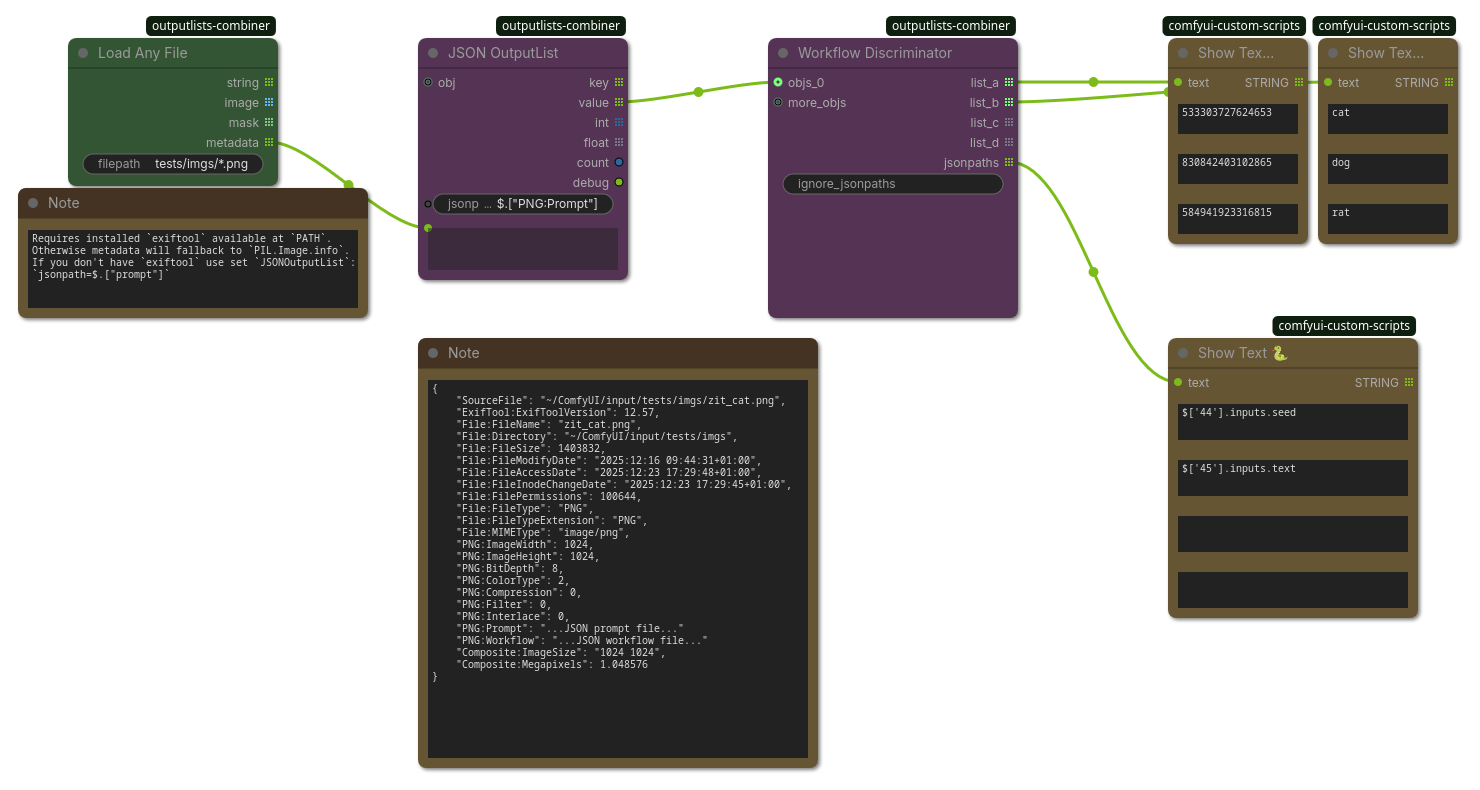The height and width of the screenshot is (790, 1480).
Task: Click the link midpoint between value and objs_0
Action: click(699, 92)
